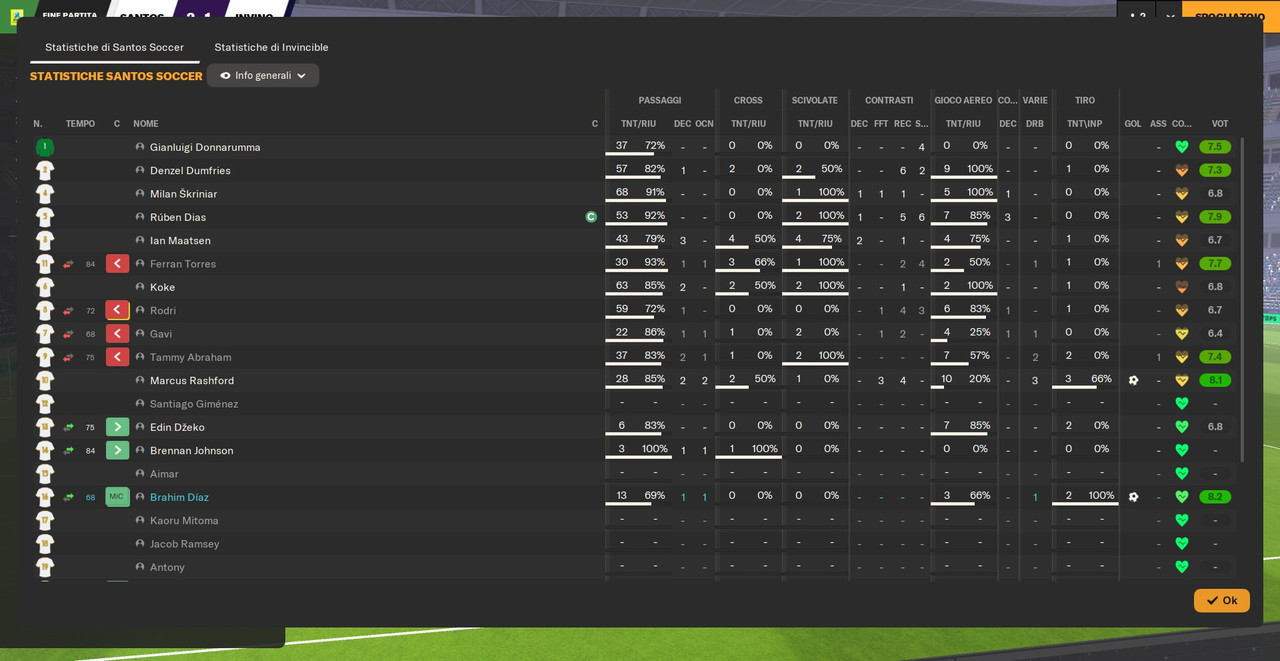Screen dimensions: 1280x661
Task: Switch to Statistiche di Santos Soccer tab
Action: click(x=114, y=47)
